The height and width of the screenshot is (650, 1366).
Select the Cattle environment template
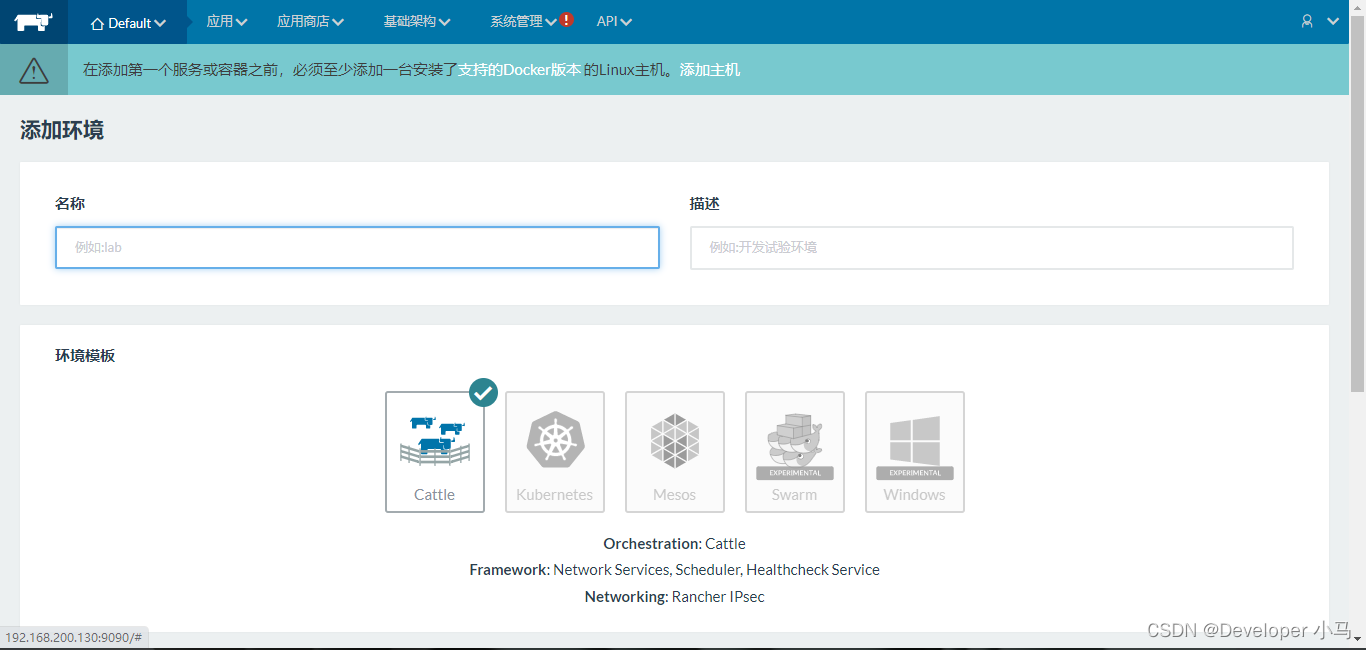click(x=435, y=452)
